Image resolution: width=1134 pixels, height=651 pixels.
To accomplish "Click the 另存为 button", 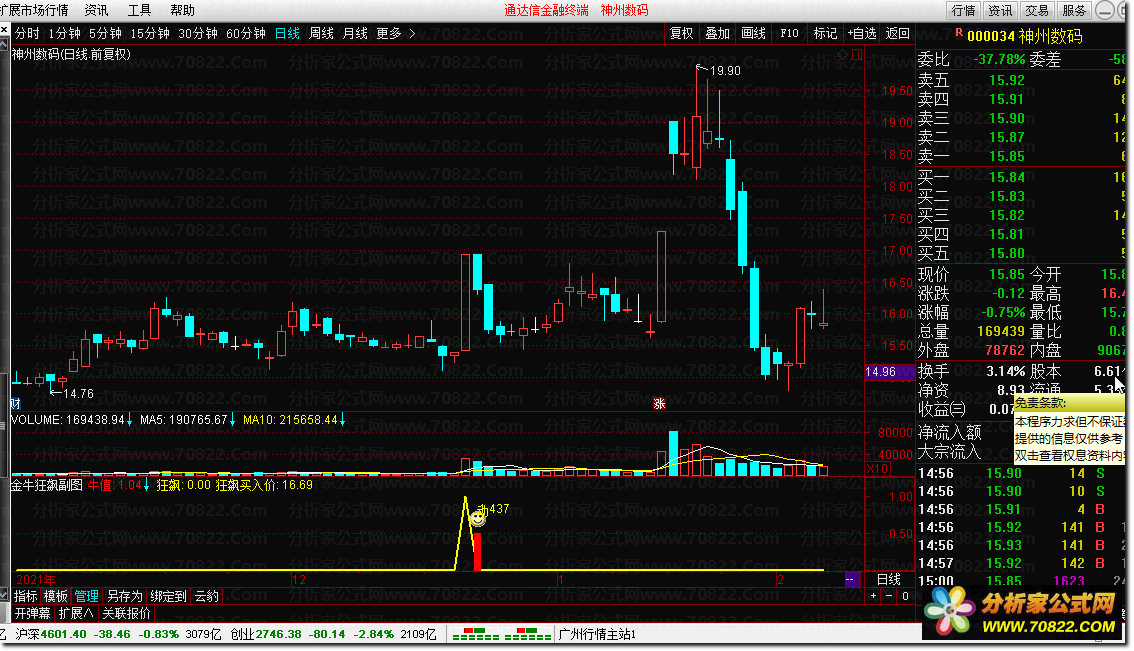I will click(x=124, y=596).
